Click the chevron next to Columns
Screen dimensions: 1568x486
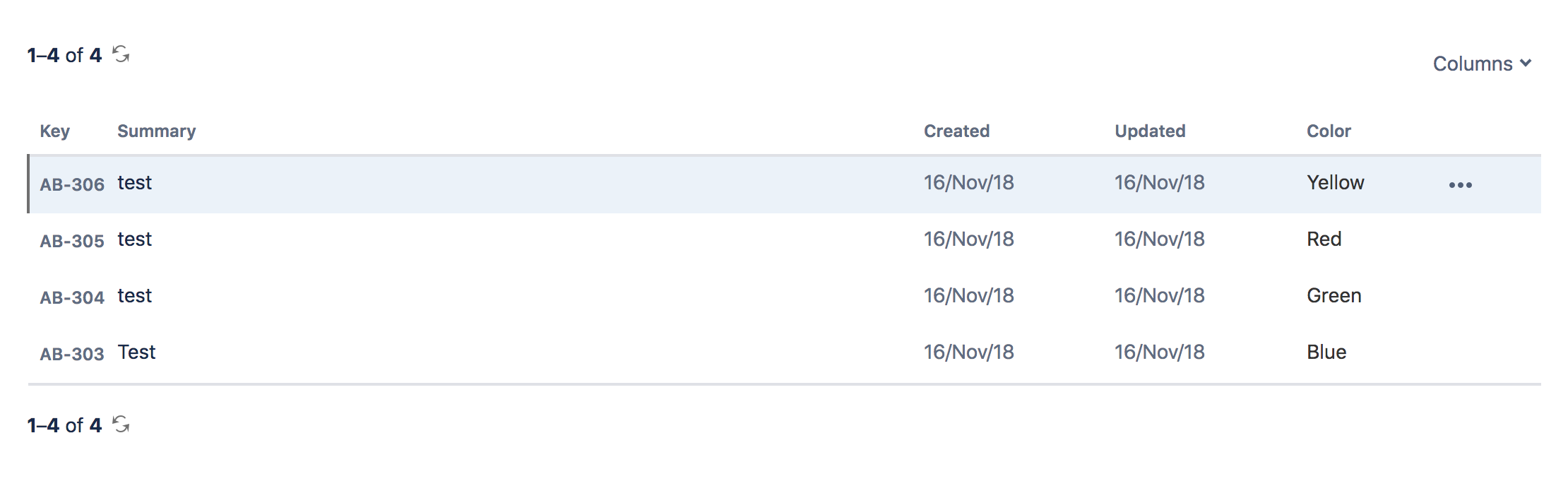click(x=1527, y=64)
